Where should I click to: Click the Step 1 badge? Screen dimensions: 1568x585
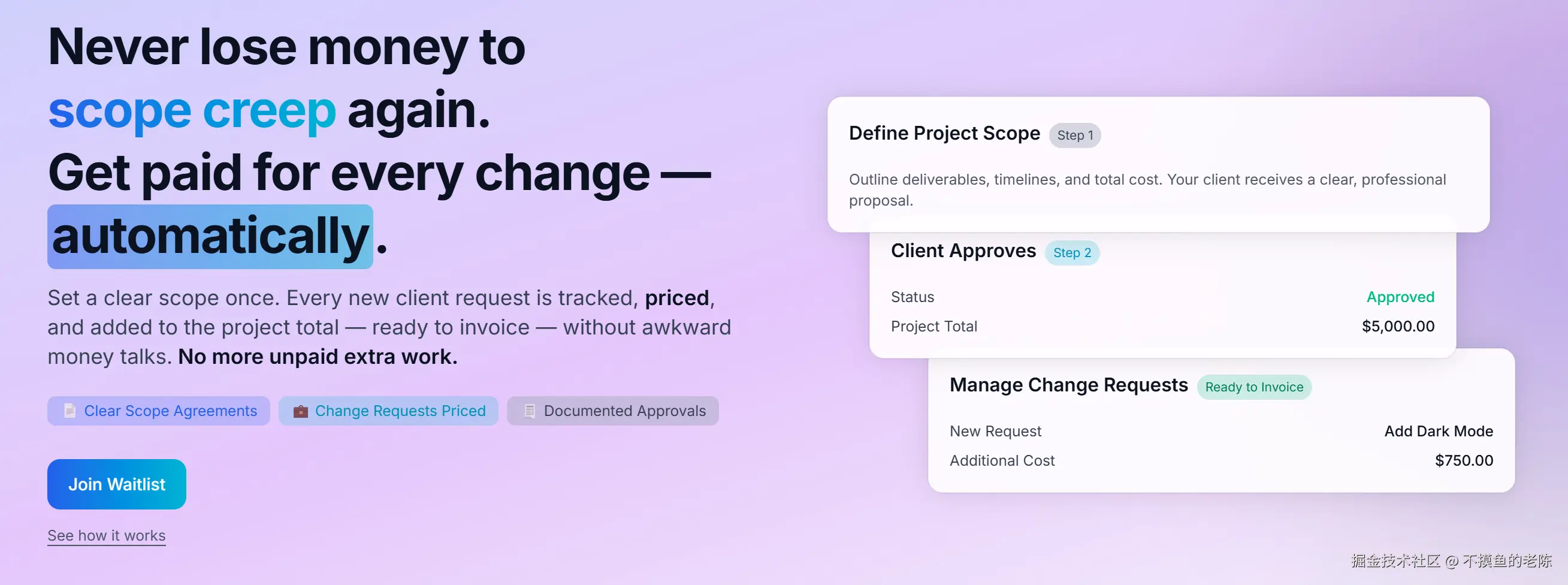click(x=1075, y=135)
